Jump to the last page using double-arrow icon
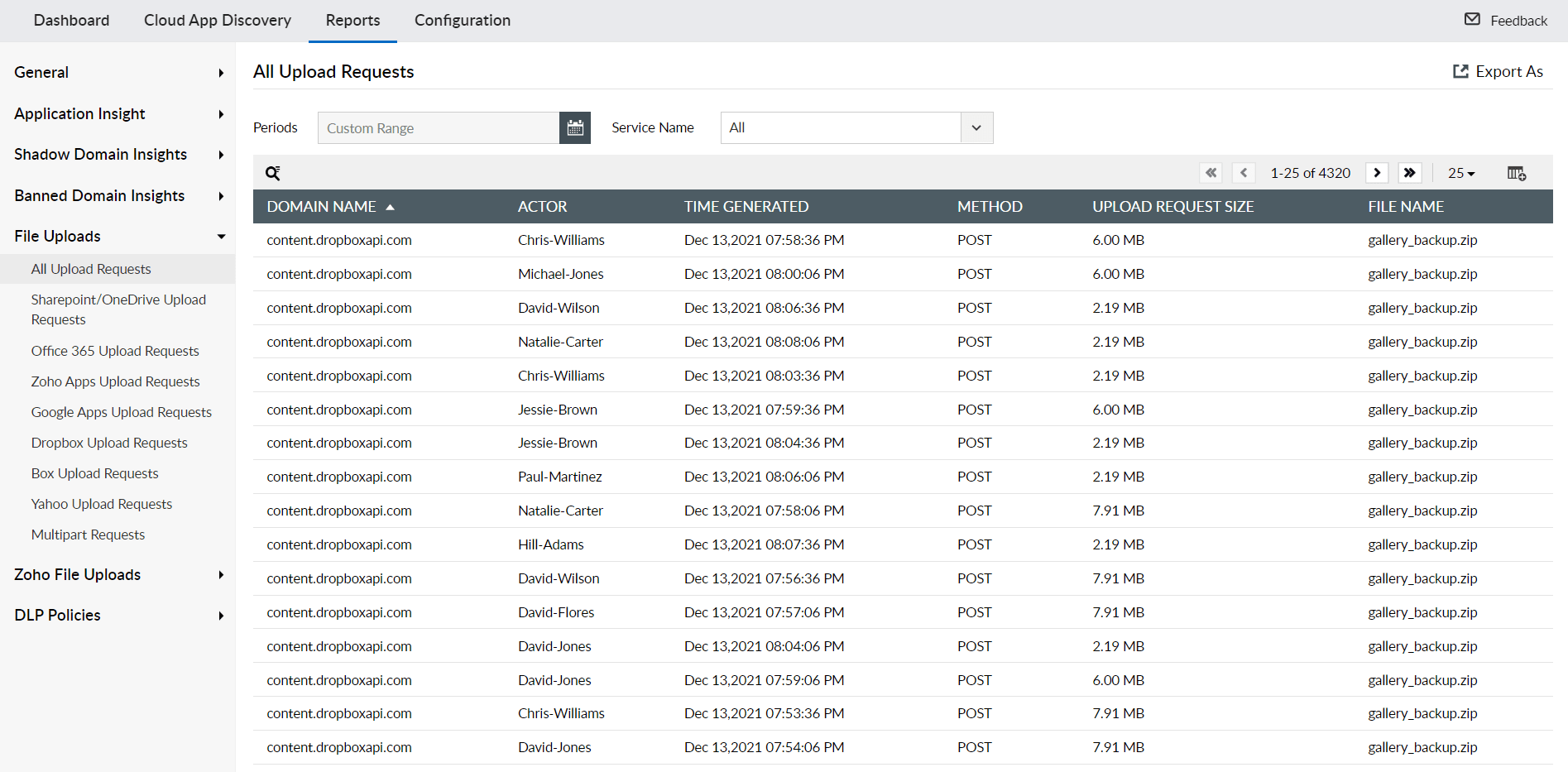 (x=1410, y=172)
